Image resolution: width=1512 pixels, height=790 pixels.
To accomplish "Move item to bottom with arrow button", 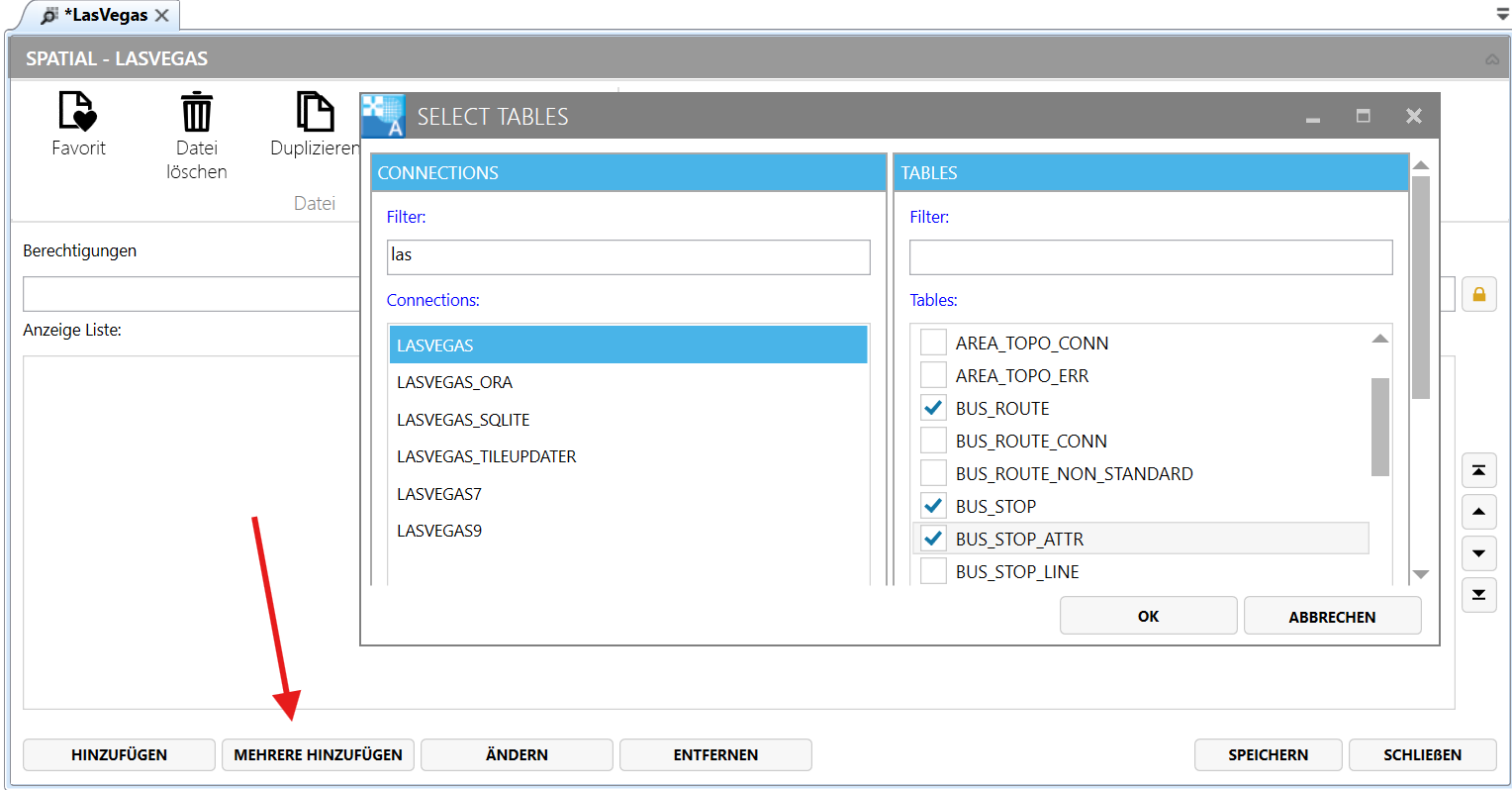I will [1478, 595].
